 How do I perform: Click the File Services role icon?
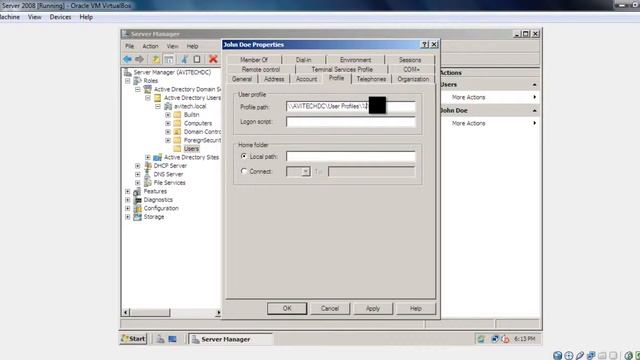pyautogui.click(x=148, y=183)
